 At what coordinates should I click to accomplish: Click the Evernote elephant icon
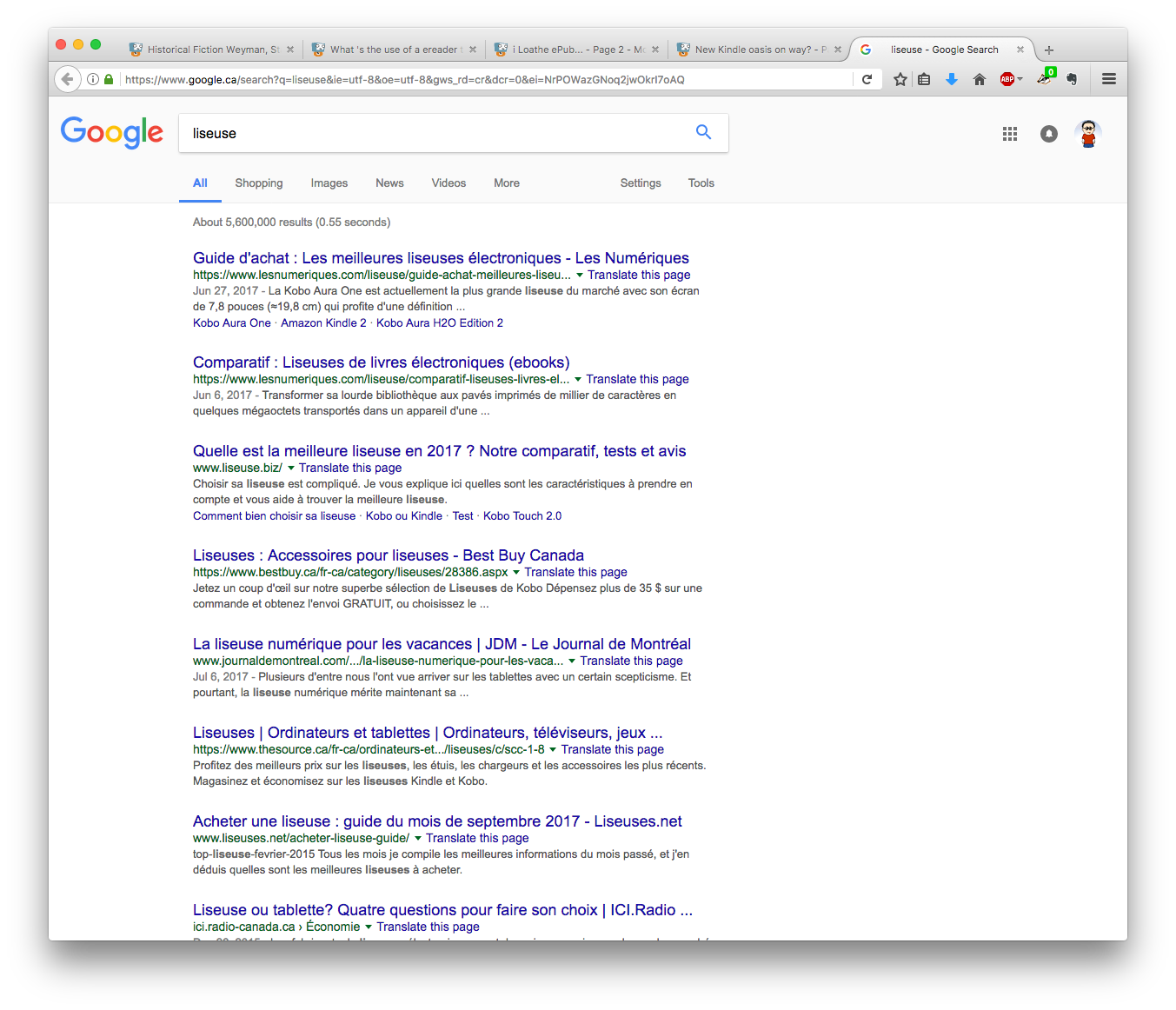tap(1072, 79)
